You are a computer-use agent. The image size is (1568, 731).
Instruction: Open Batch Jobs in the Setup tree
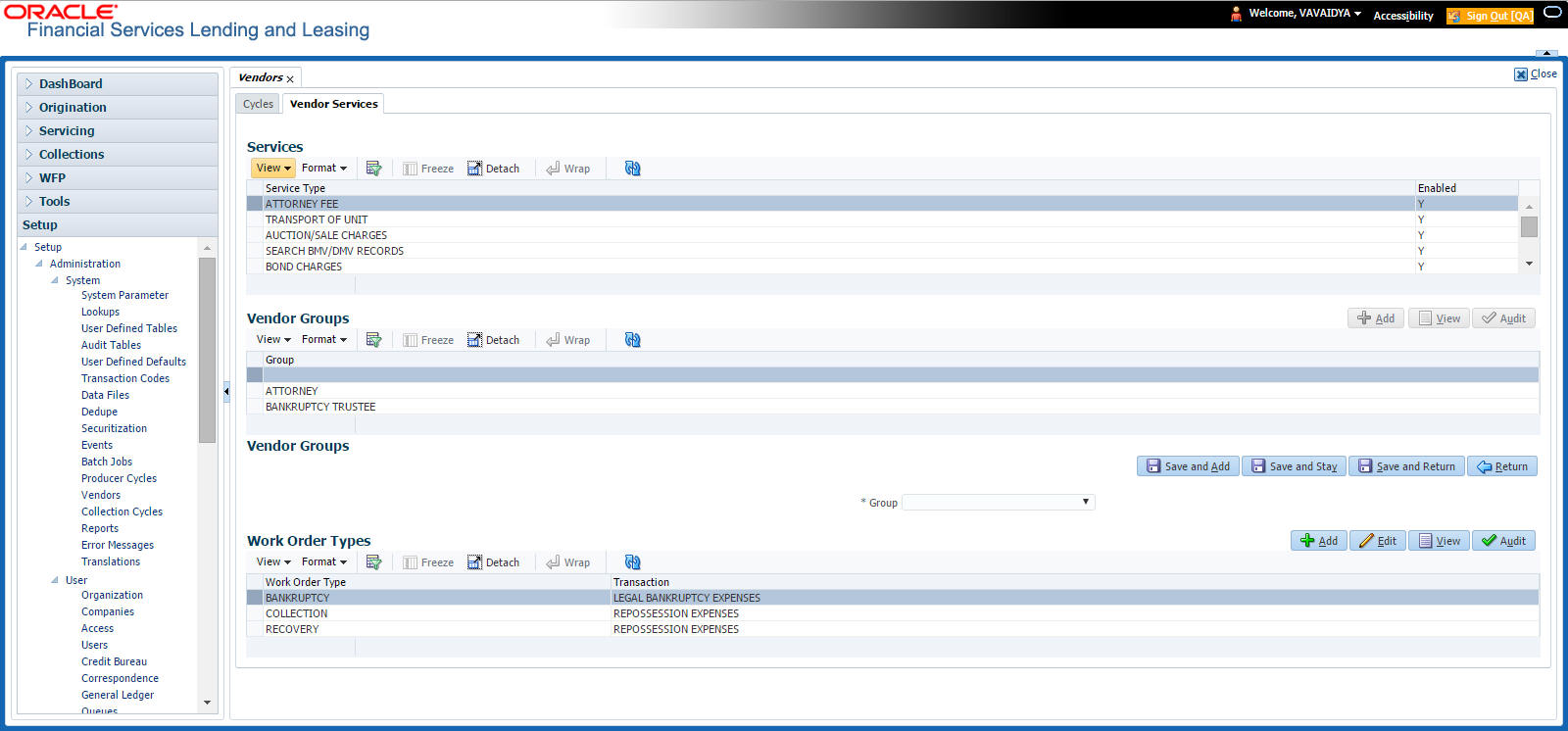107,462
